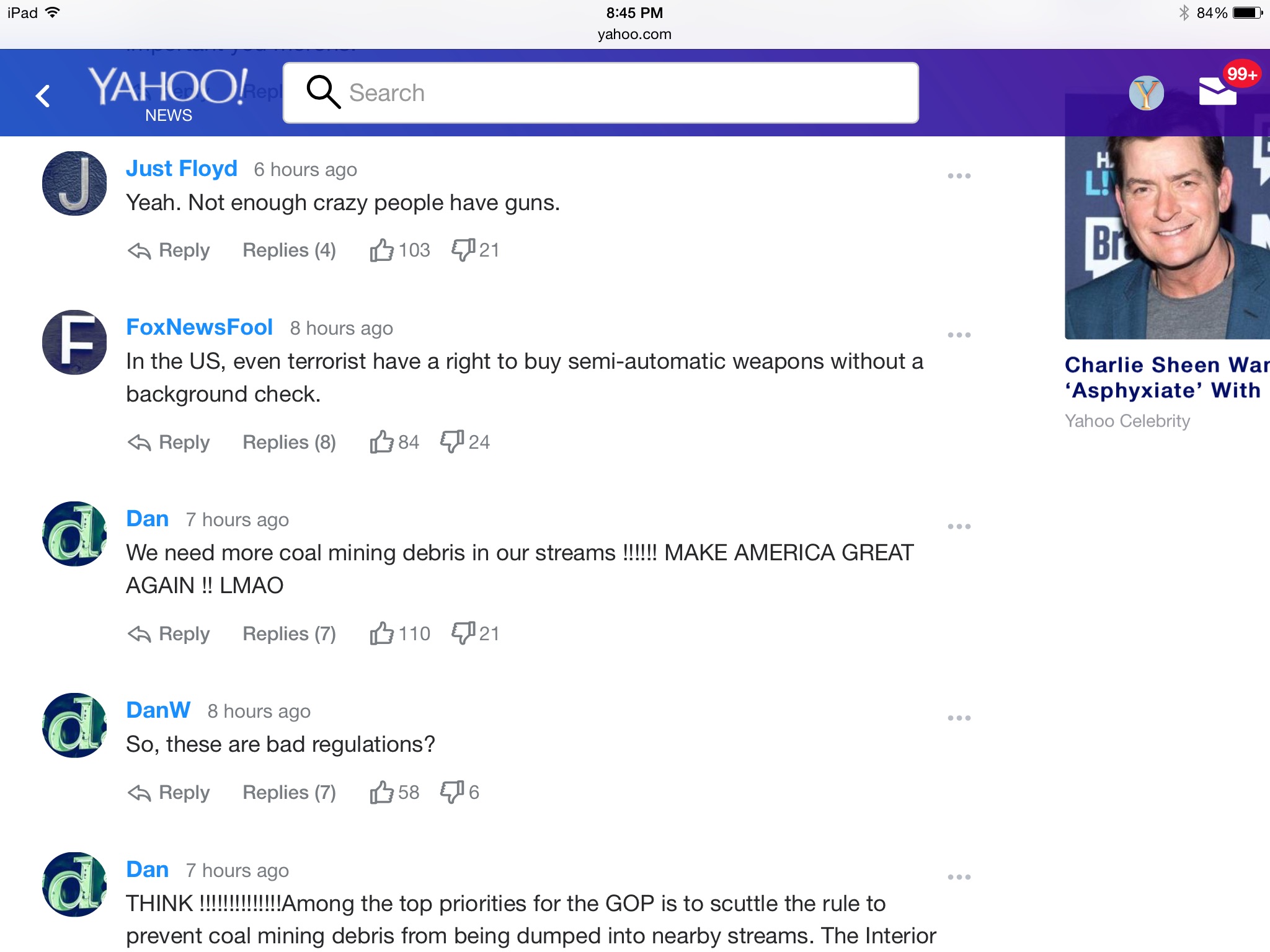This screenshot has height=952, width=1270.
Task: Open the Yahoo profile avatar
Action: pos(1146,93)
